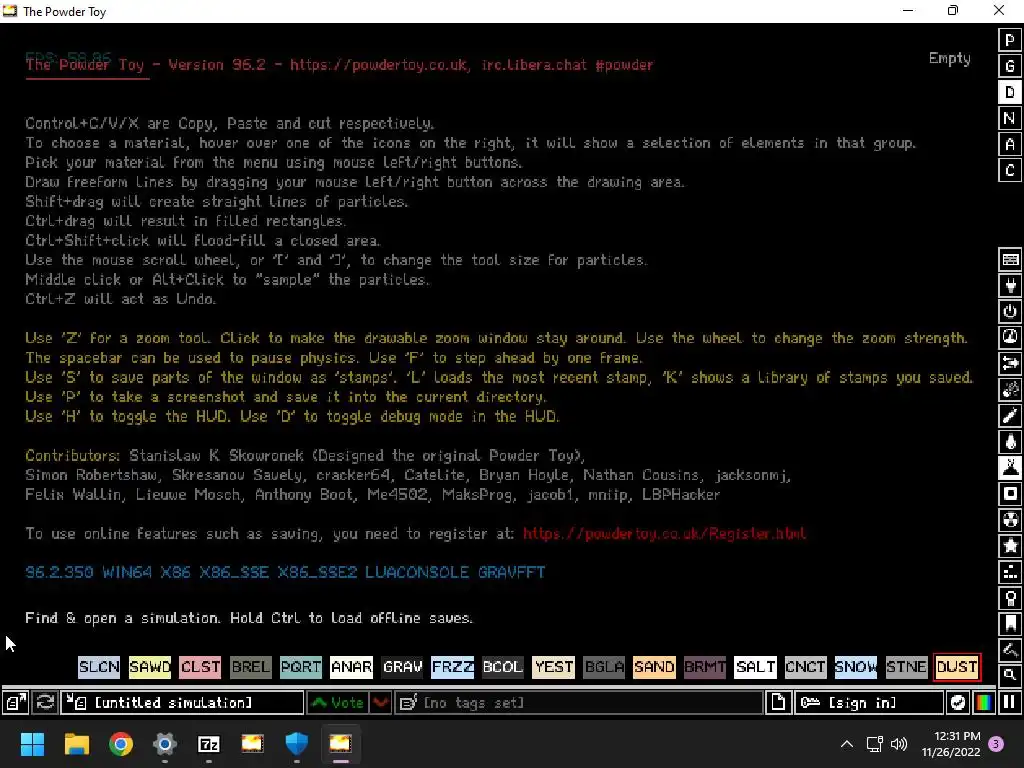Open Windows Start menu
This screenshot has width=1024, height=768.
click(32, 744)
